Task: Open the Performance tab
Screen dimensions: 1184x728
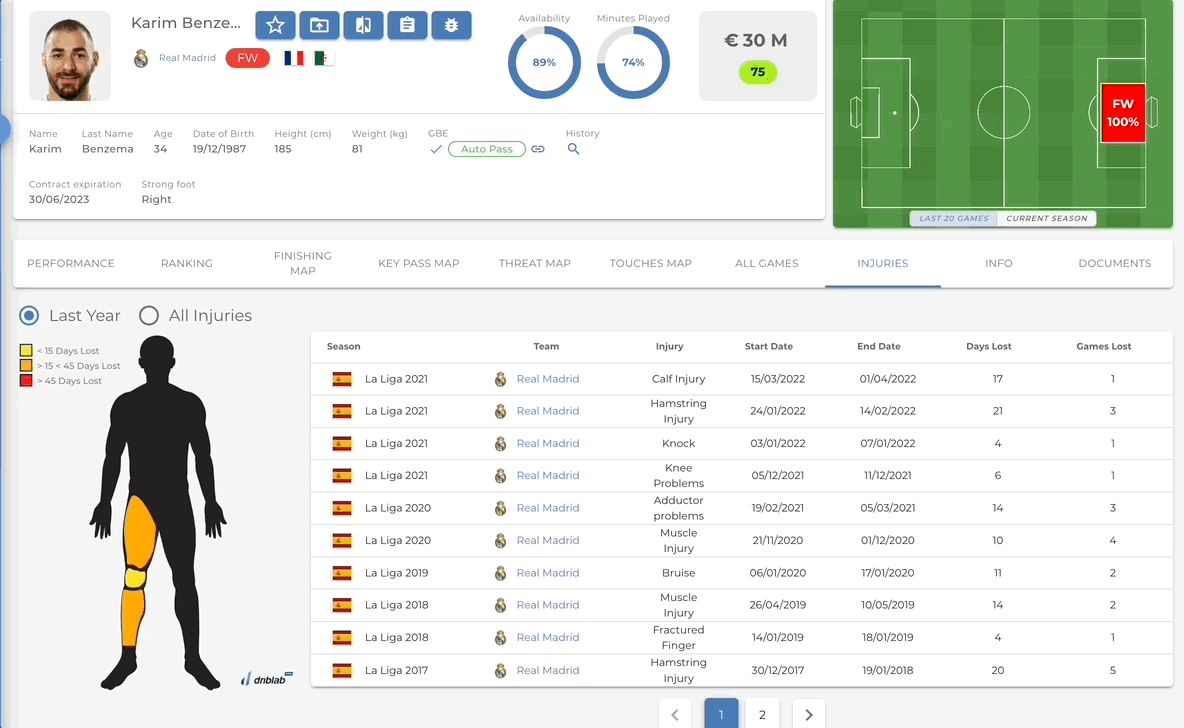Action: 71,264
